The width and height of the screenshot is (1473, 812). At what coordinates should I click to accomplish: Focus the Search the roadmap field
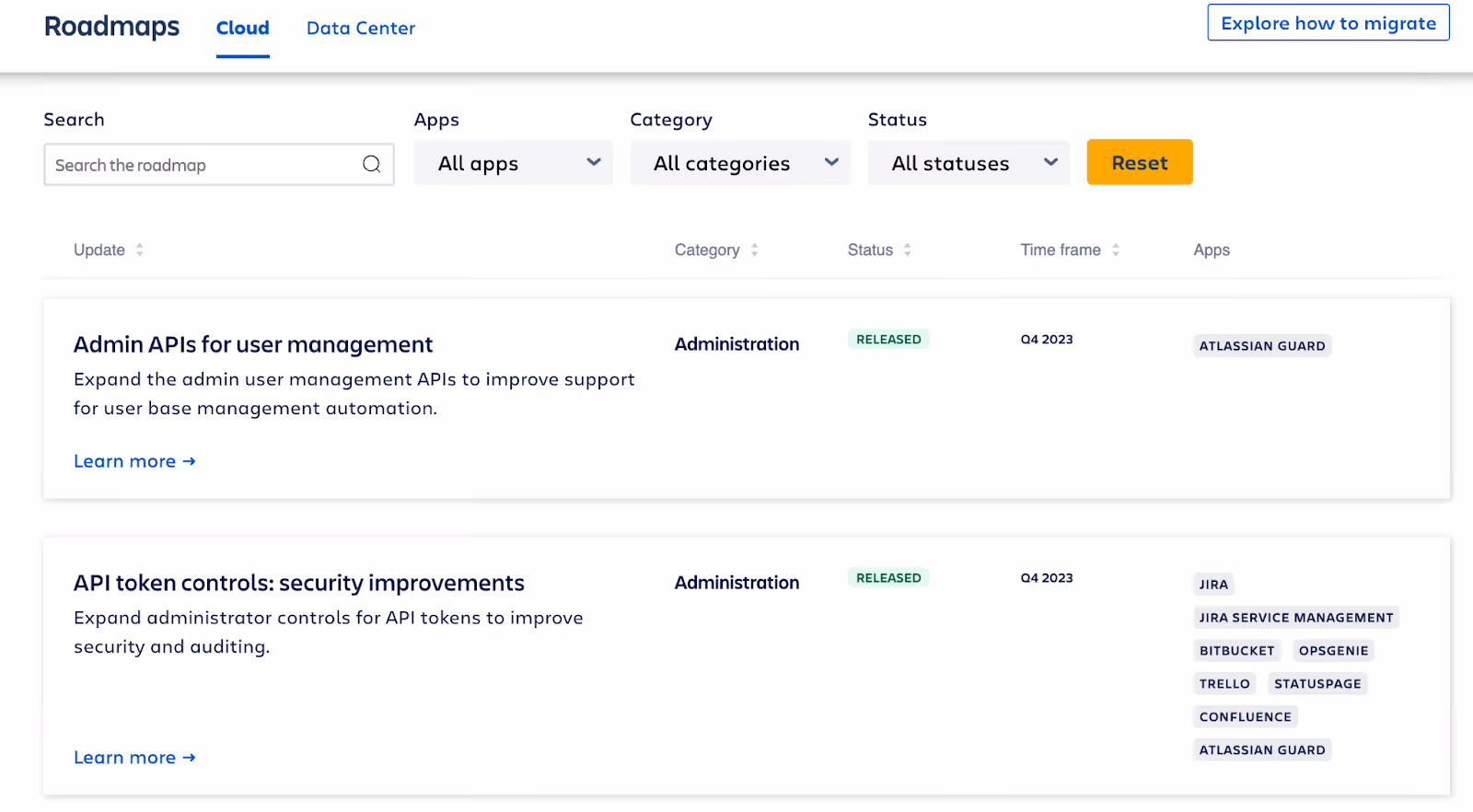pyautogui.click(x=219, y=164)
